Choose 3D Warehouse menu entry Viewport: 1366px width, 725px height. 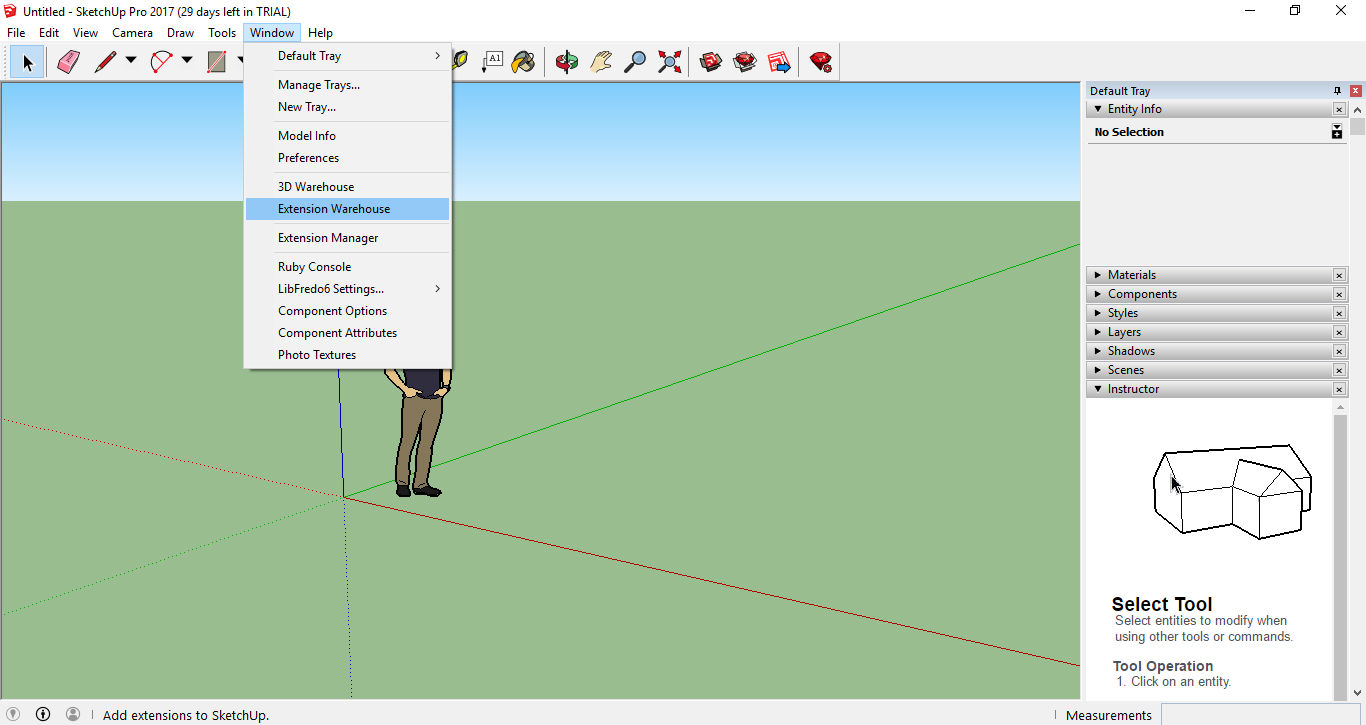pyautogui.click(x=347, y=187)
